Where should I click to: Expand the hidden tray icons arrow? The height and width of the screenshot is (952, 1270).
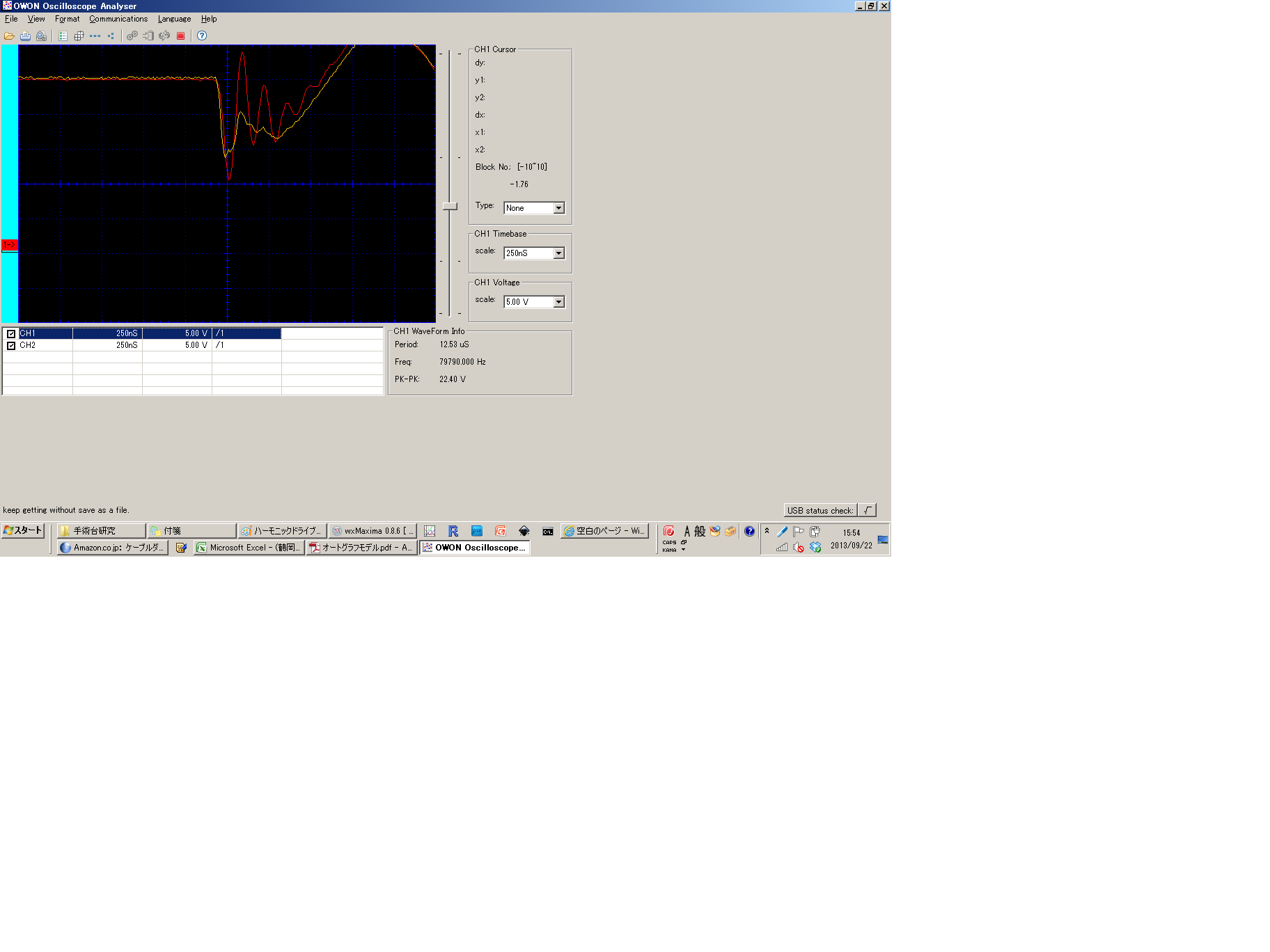[767, 531]
